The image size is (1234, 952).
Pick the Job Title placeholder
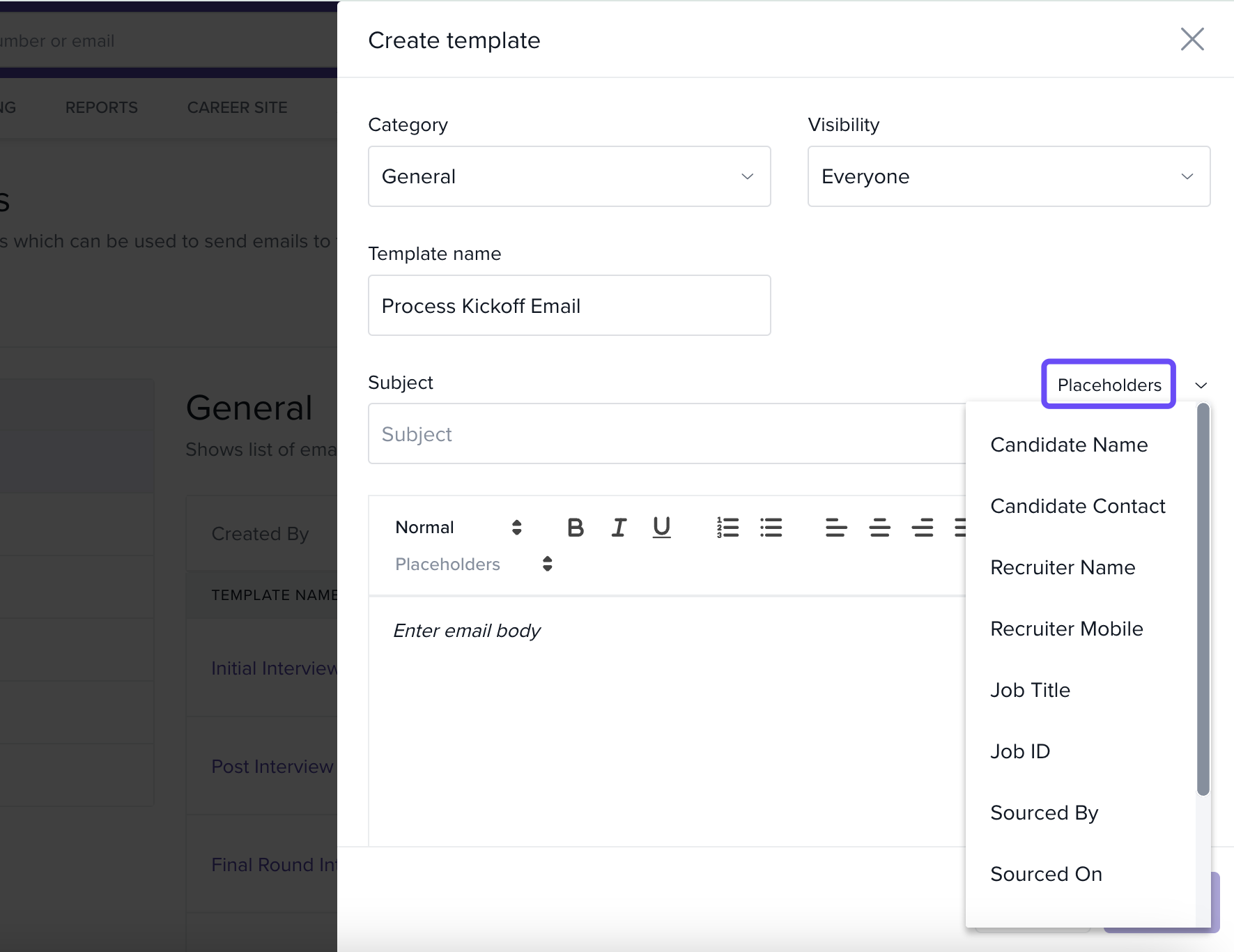pyautogui.click(x=1030, y=690)
